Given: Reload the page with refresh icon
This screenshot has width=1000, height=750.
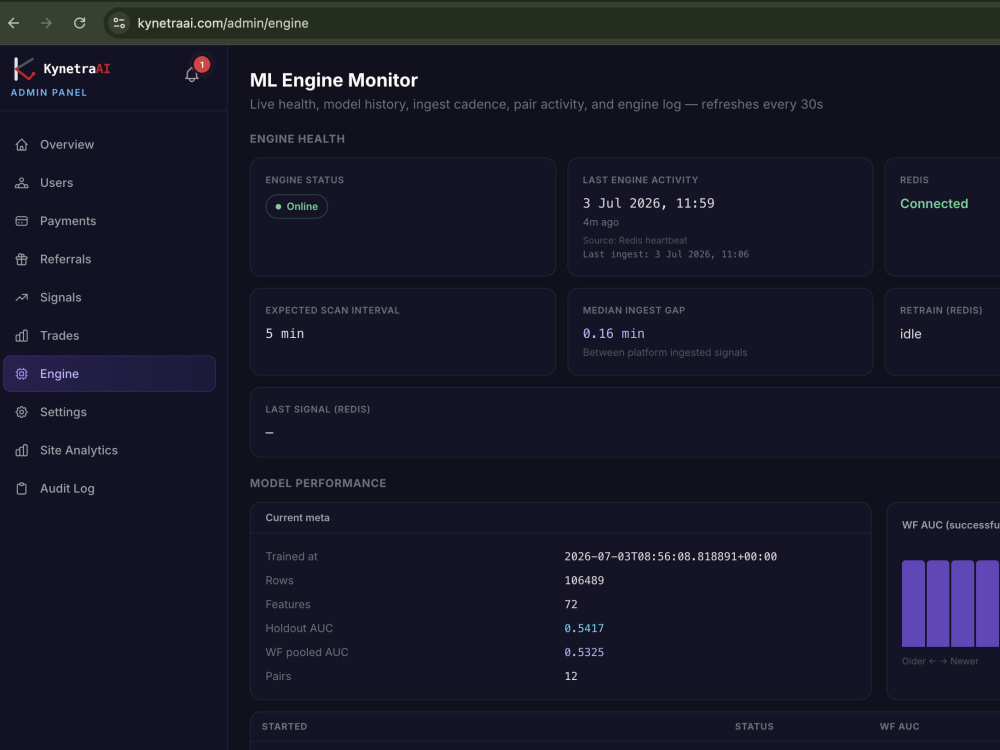Looking at the screenshot, I should coord(79,23).
